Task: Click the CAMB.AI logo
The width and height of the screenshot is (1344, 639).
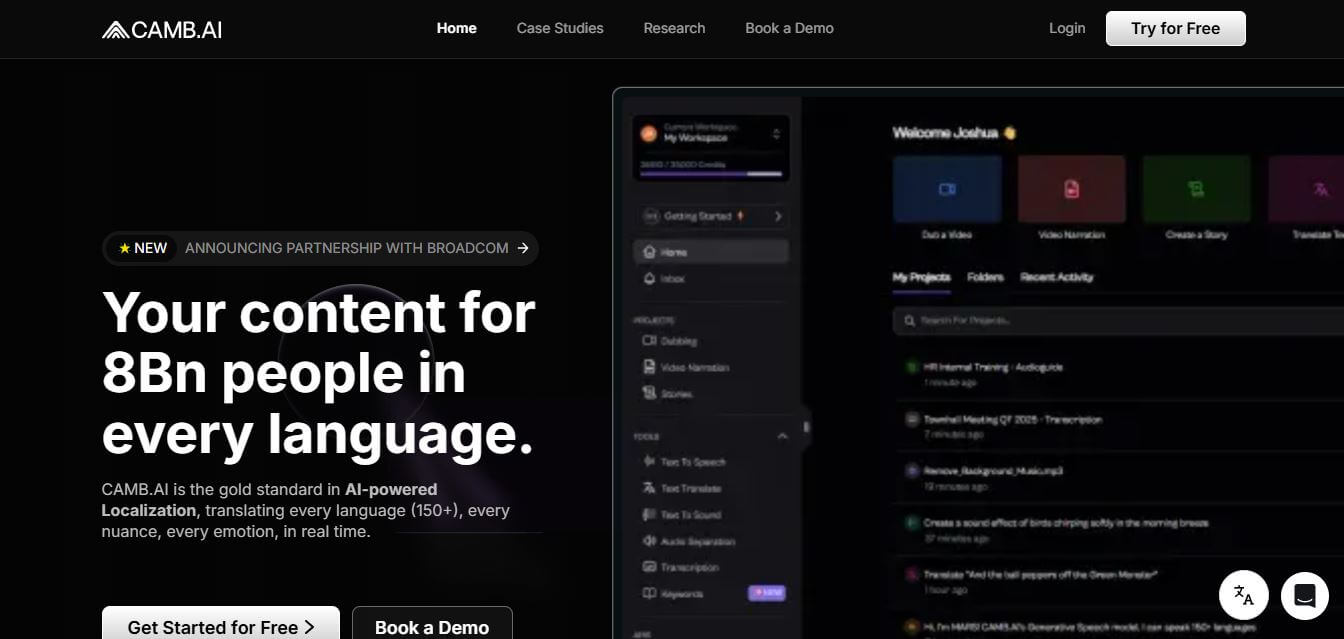Action: [162, 29]
